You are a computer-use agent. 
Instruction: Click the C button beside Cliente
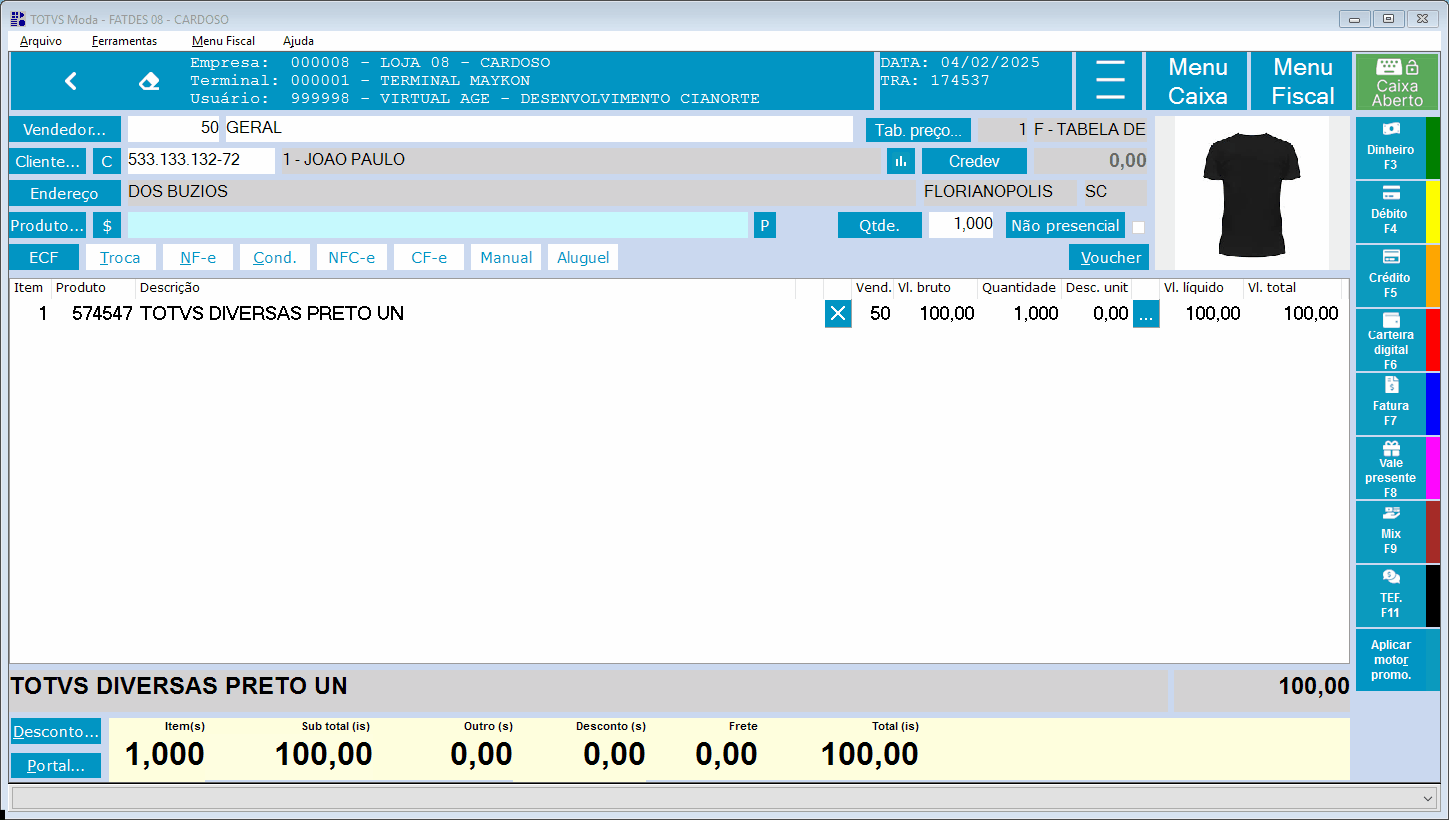(107, 161)
